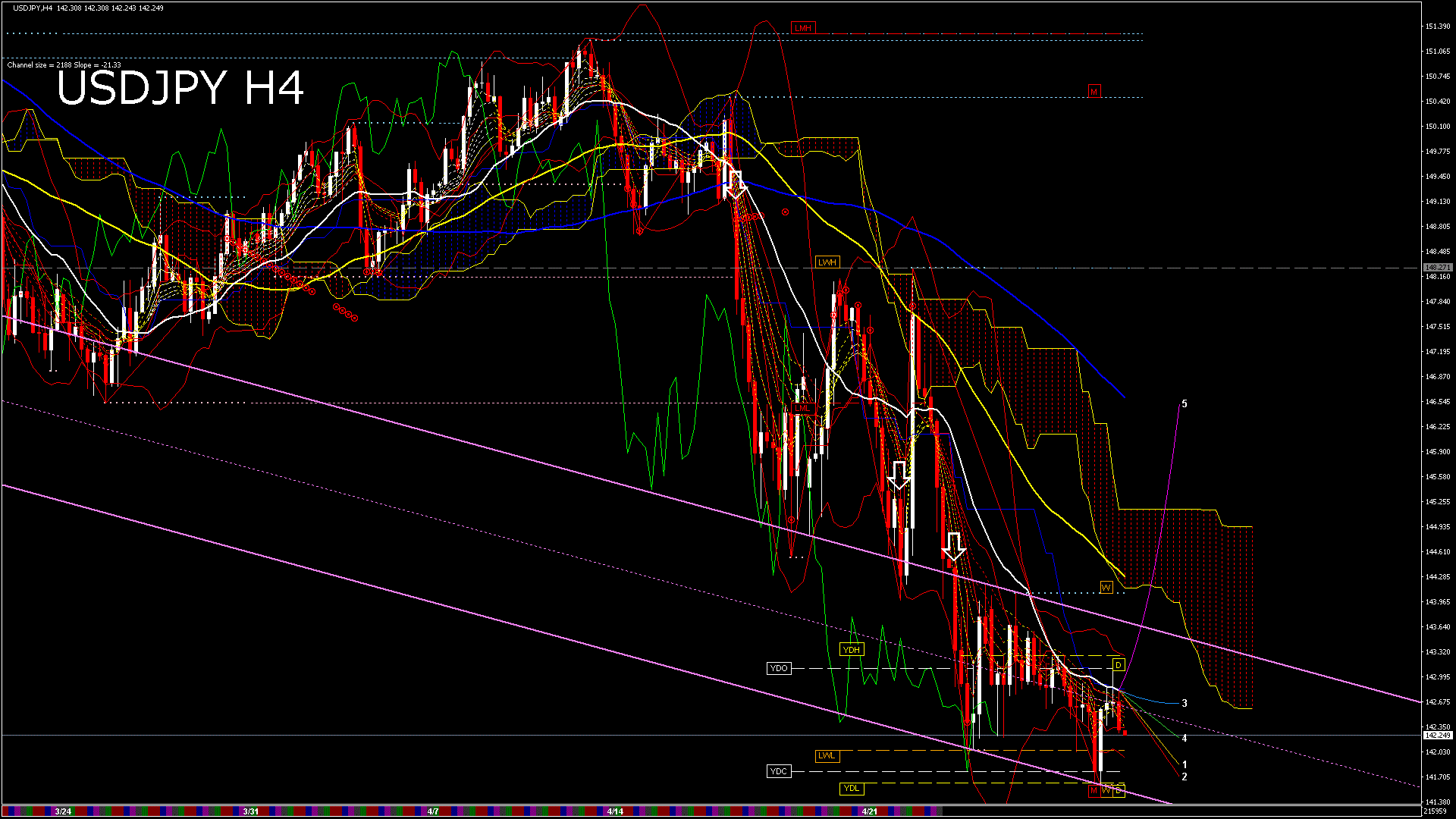The image size is (1456, 819).
Task: Click the Channel size and Slope readout
Action: (x=64, y=65)
